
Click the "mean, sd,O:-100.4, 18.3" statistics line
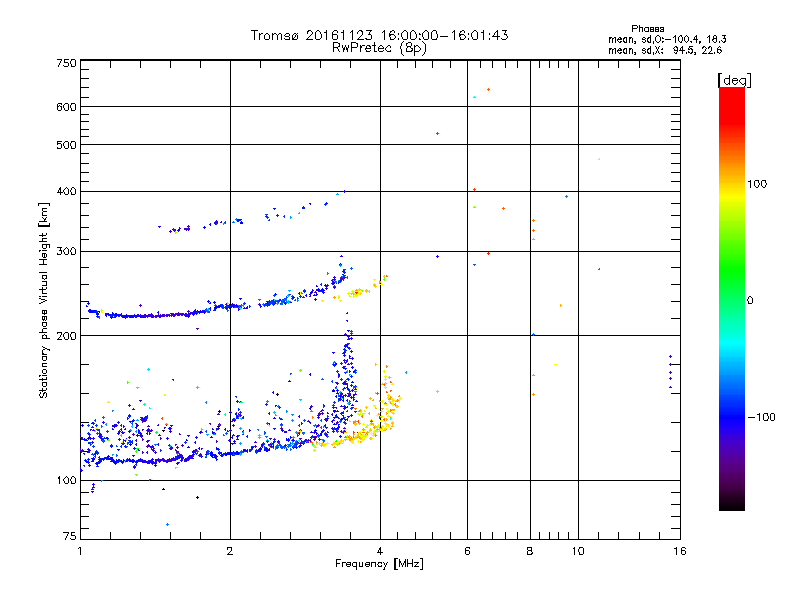point(667,39)
